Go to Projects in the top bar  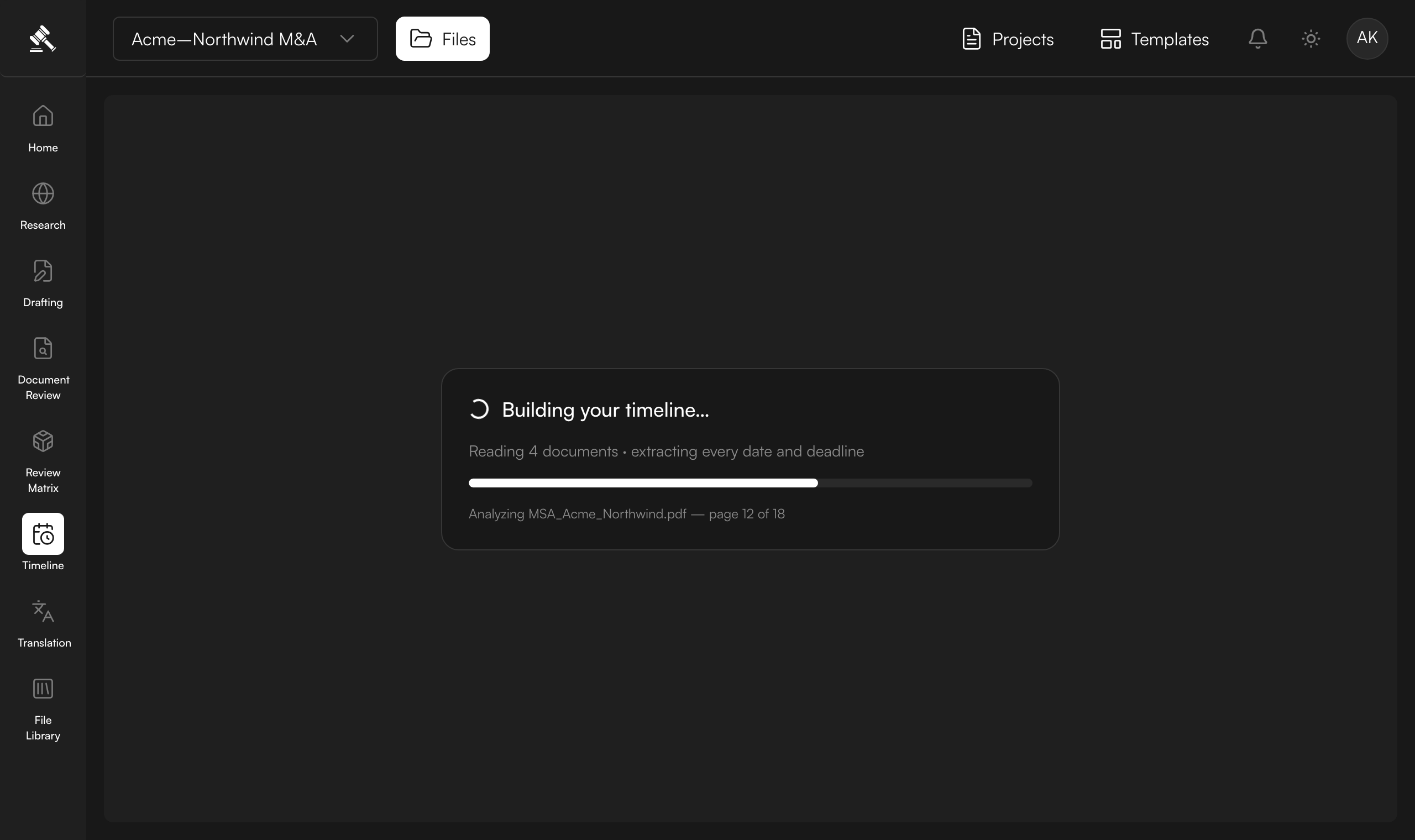(1008, 39)
